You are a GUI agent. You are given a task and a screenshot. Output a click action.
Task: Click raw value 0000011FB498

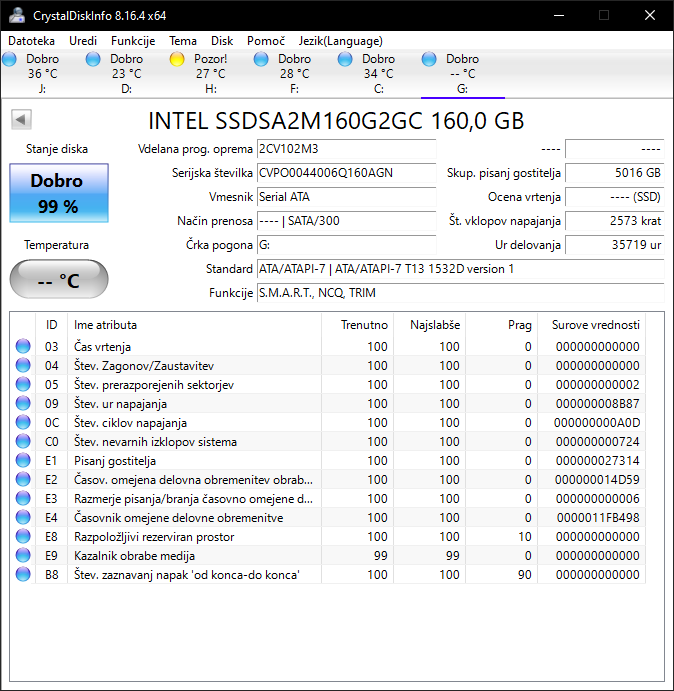[x=598, y=517]
